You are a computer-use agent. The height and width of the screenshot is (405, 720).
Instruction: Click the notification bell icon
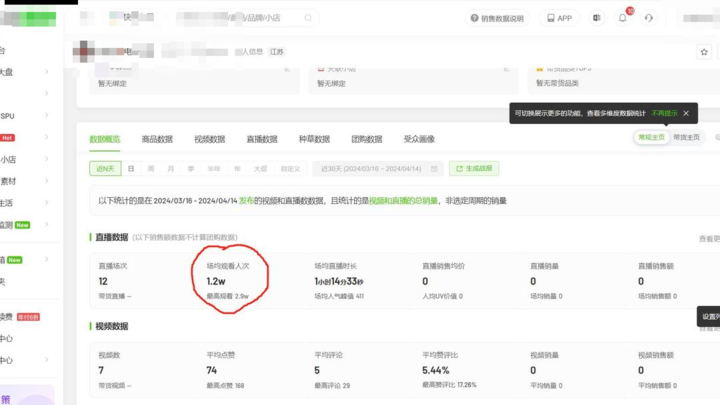click(622, 18)
